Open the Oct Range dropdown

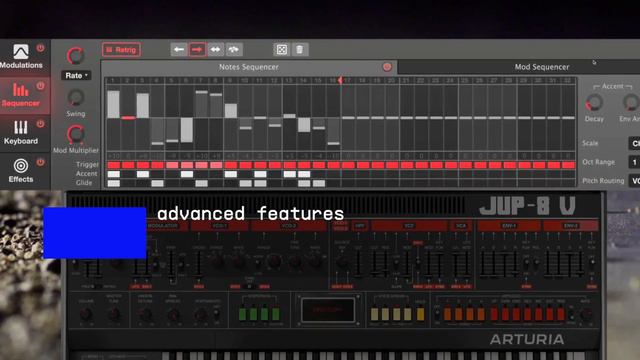tap(634, 162)
